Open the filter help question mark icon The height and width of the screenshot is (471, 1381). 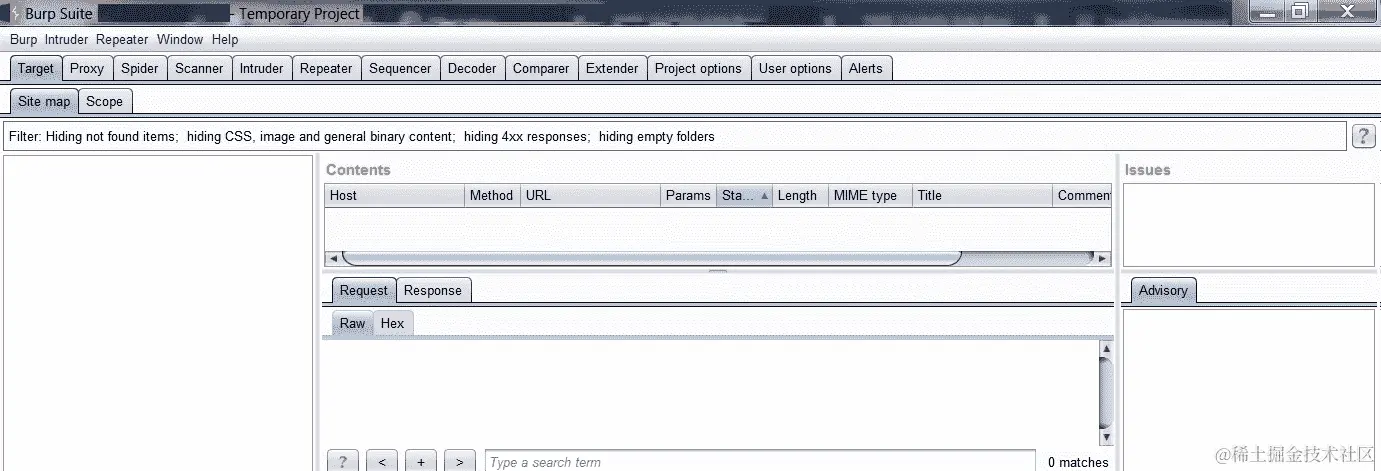tap(1363, 137)
